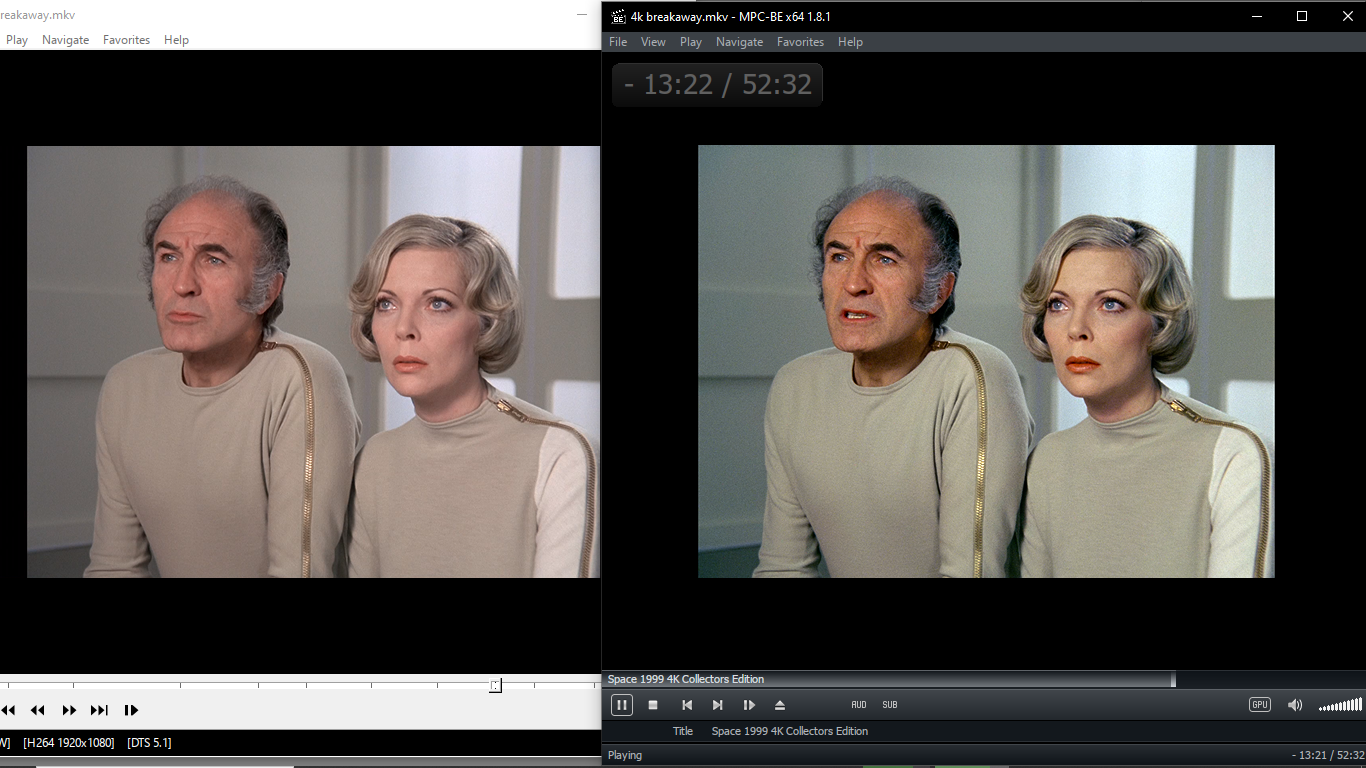Adjust the MPC-BE volume slider
1366x768 pixels.
[x=1340, y=705]
